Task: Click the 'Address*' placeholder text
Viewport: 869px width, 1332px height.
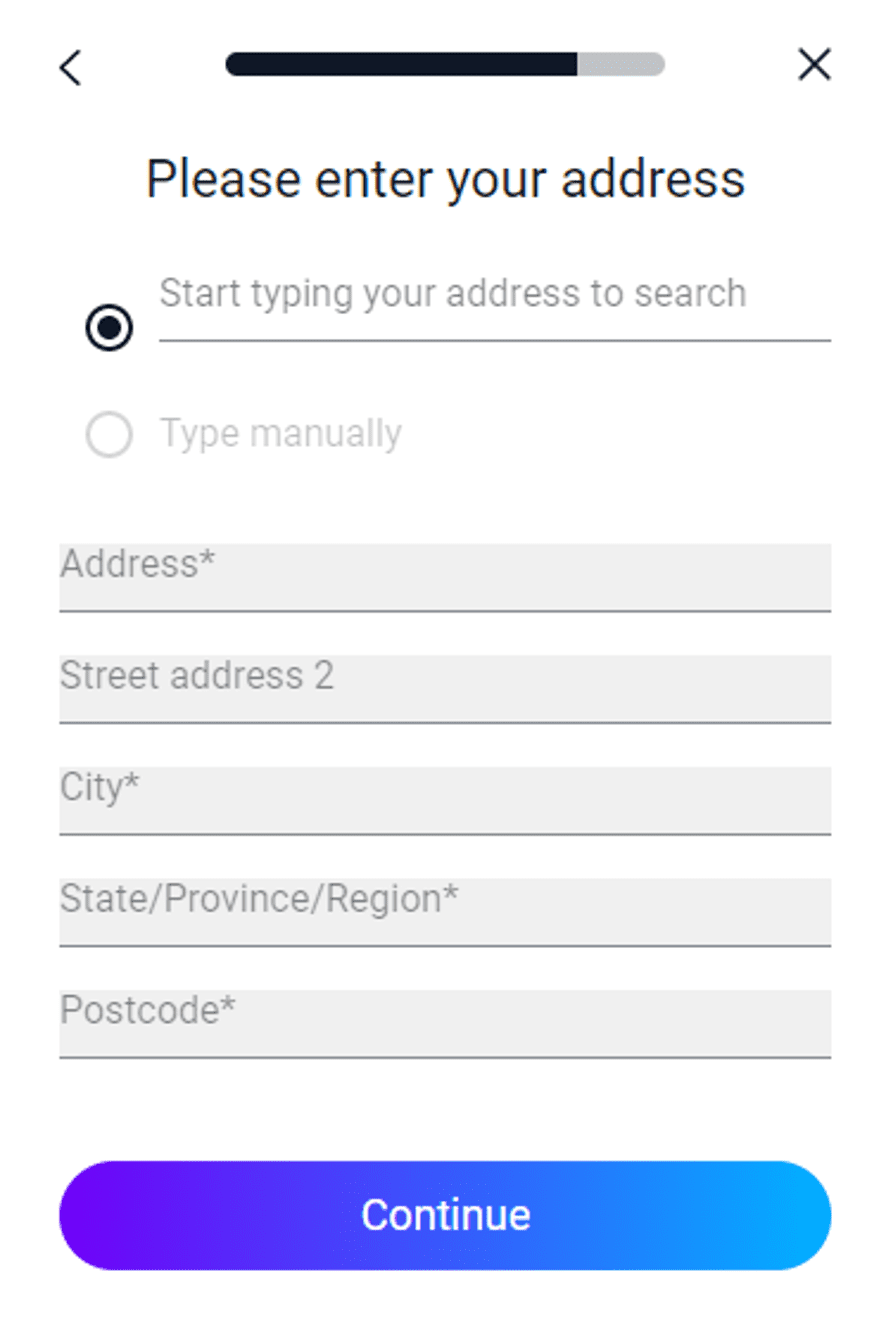Action: click(138, 565)
